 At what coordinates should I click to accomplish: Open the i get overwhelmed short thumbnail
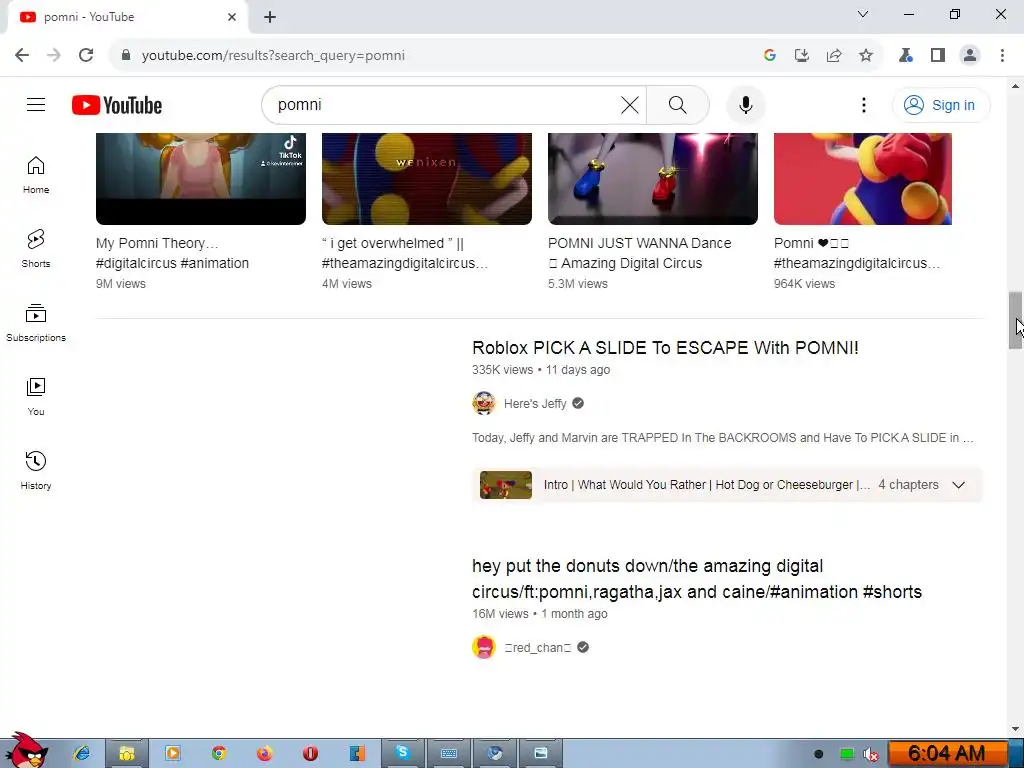click(426, 178)
